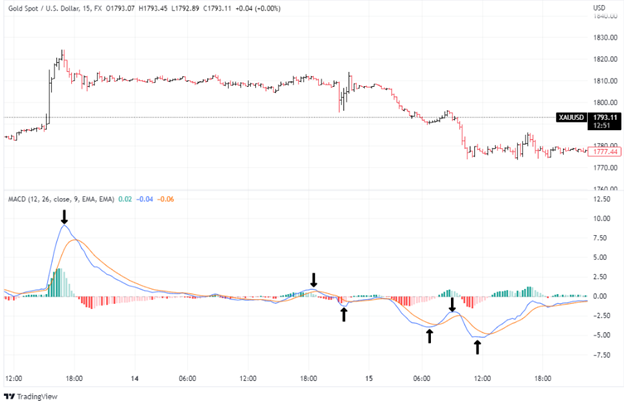Open the MACD (12, 26, close, 9) indicator legend
624x401 pixels.
[60, 199]
